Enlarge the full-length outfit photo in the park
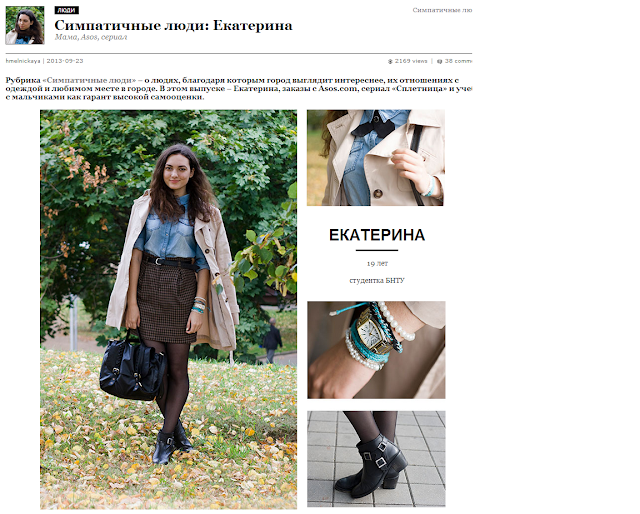The image size is (640, 514). (x=169, y=309)
